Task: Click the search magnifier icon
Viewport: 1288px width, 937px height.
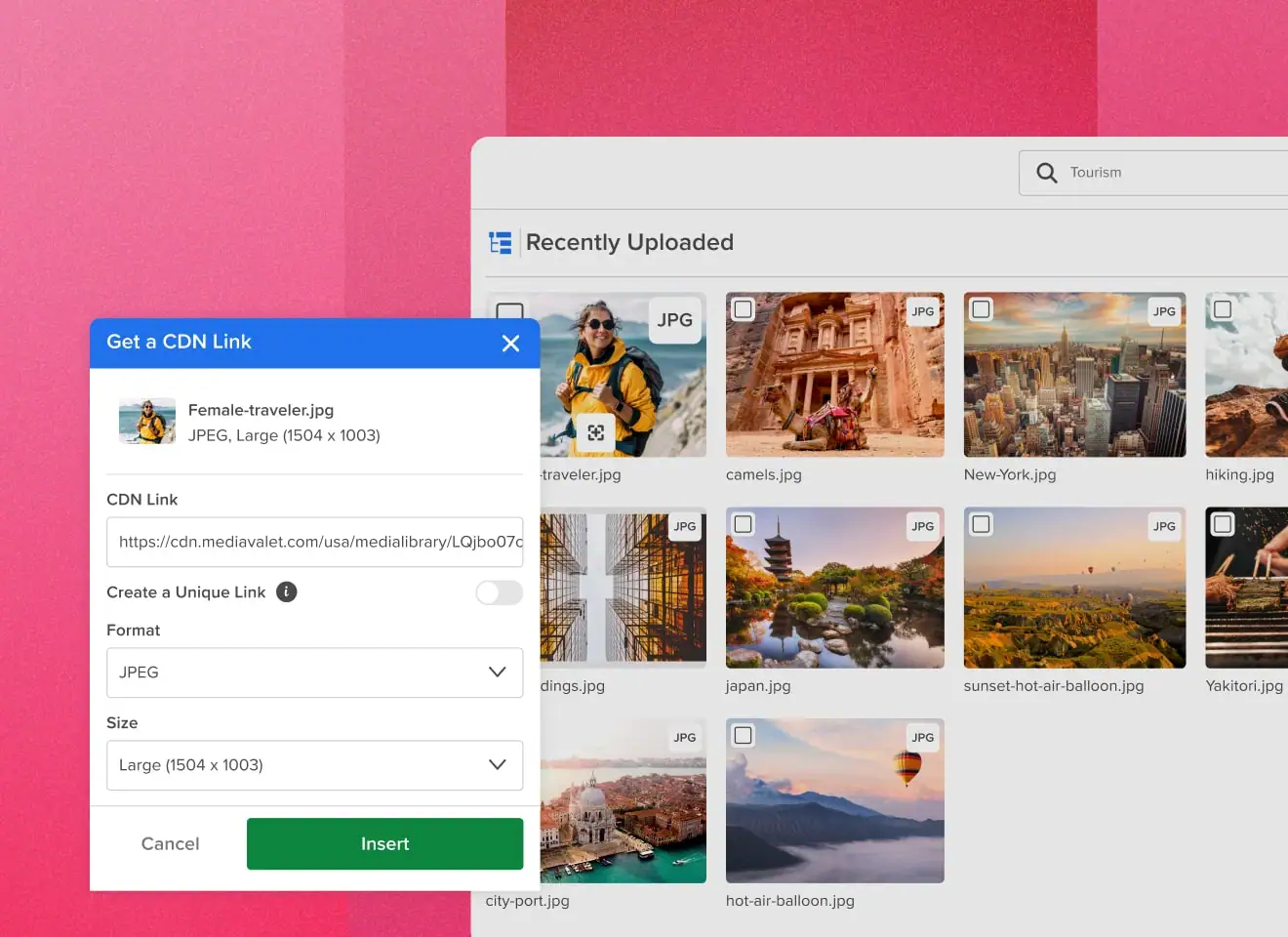Action: pyautogui.click(x=1046, y=173)
